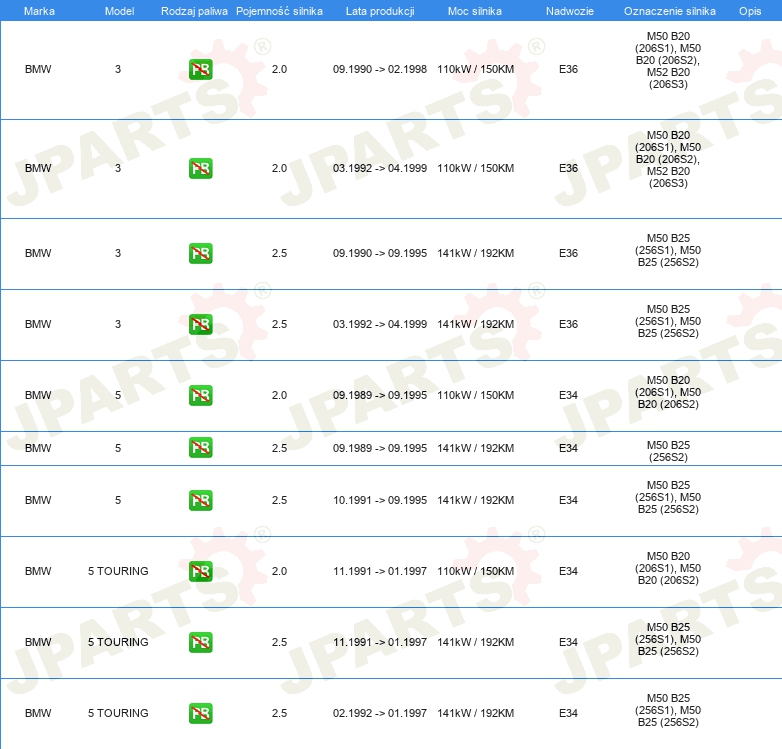Viewport: 782px width, 749px height.
Task: Click the fuel icon in the 09.1990 -> 09.1995 row
Action: (x=200, y=253)
